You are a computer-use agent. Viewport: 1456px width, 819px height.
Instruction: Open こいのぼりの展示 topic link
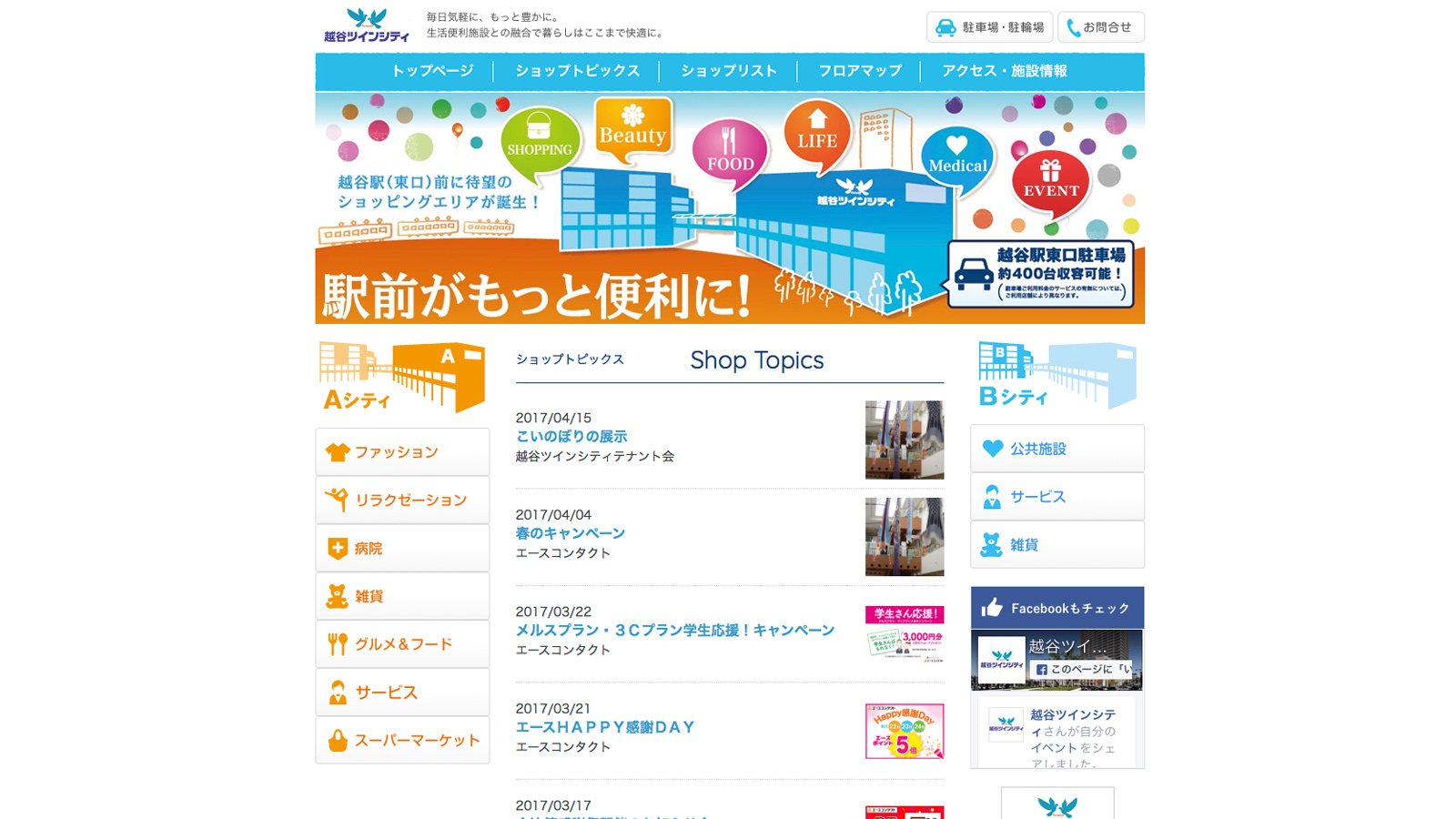[x=571, y=437]
